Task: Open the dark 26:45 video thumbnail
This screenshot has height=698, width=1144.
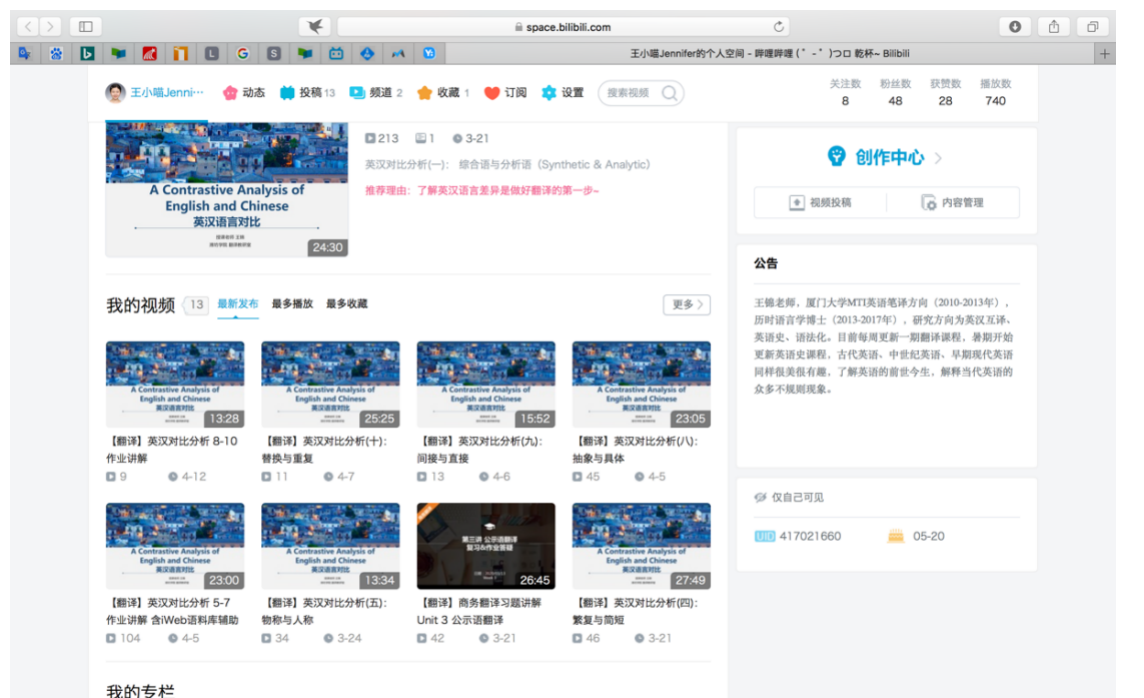Action: pyautogui.click(x=486, y=546)
